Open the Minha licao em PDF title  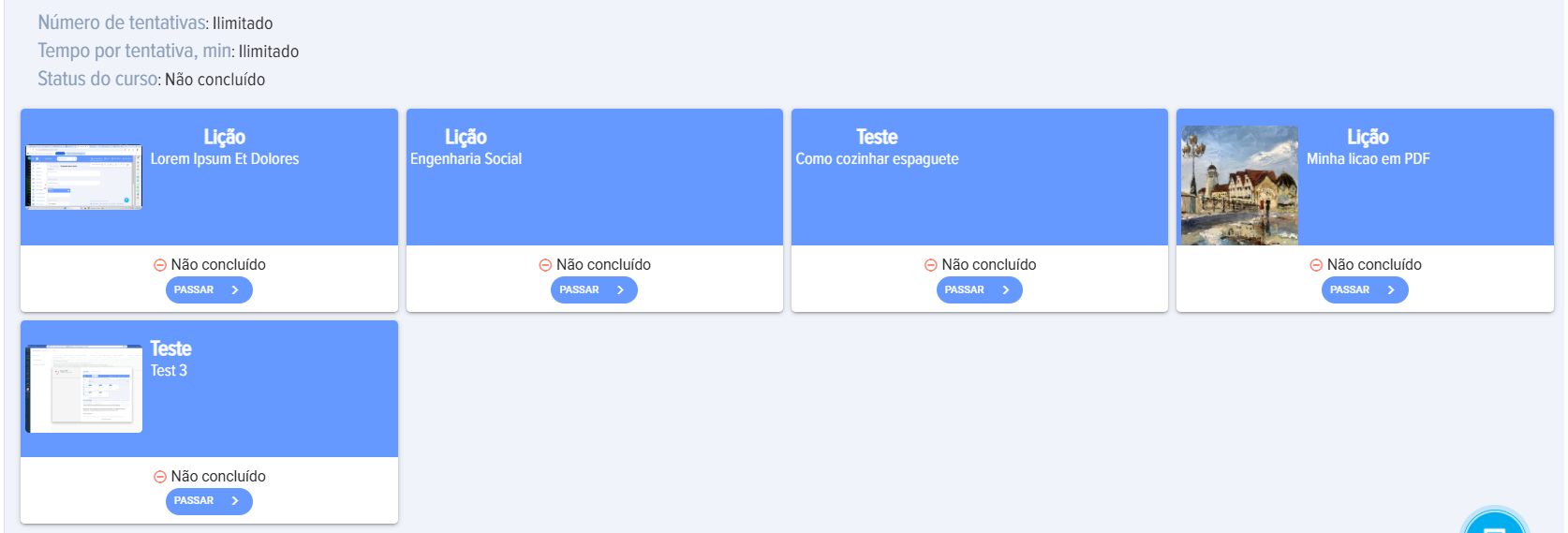1368,159
